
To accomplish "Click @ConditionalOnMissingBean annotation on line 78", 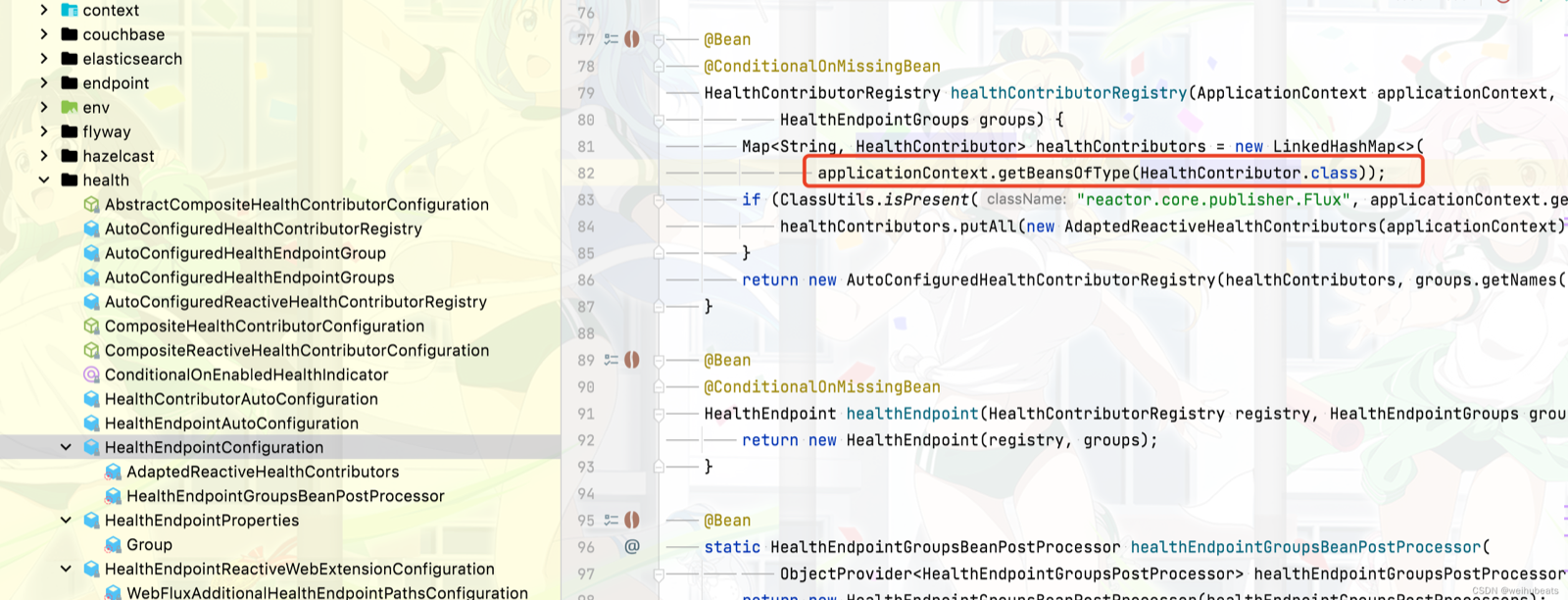I will [822, 67].
